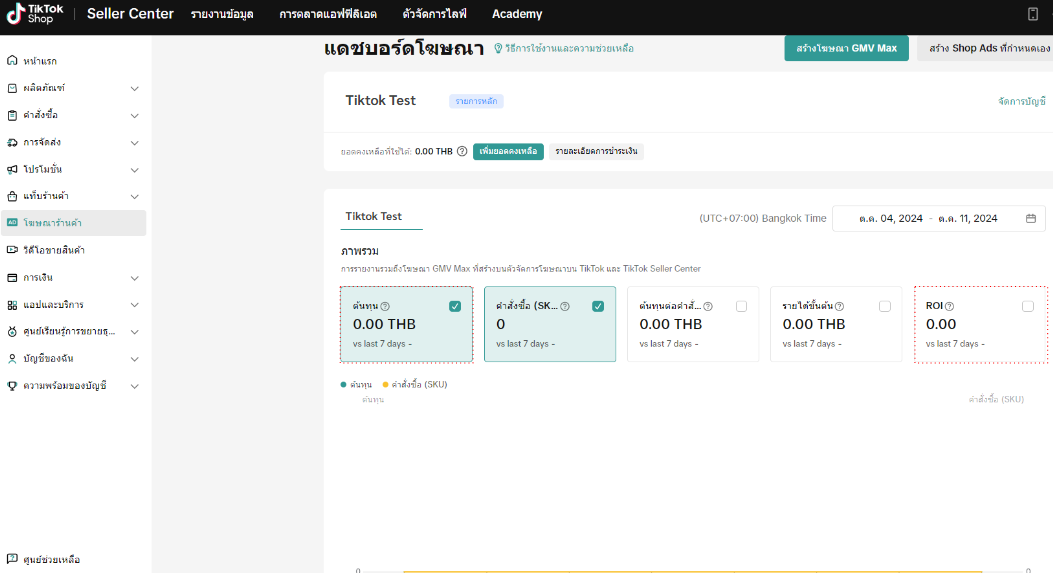
Task: Click the home icon in sidebar
Action: [x=12, y=61]
